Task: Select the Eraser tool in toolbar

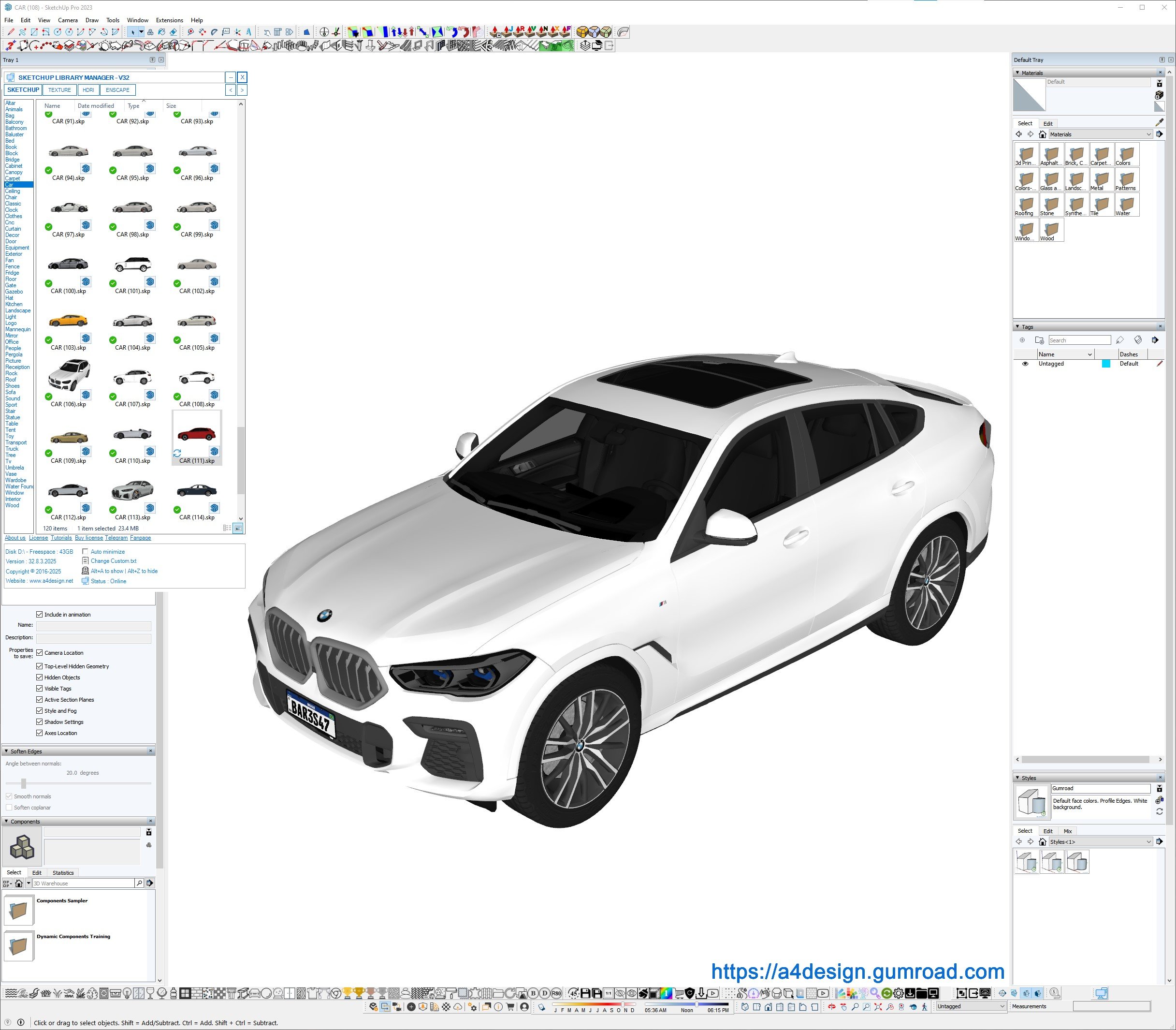Action: pos(173,32)
